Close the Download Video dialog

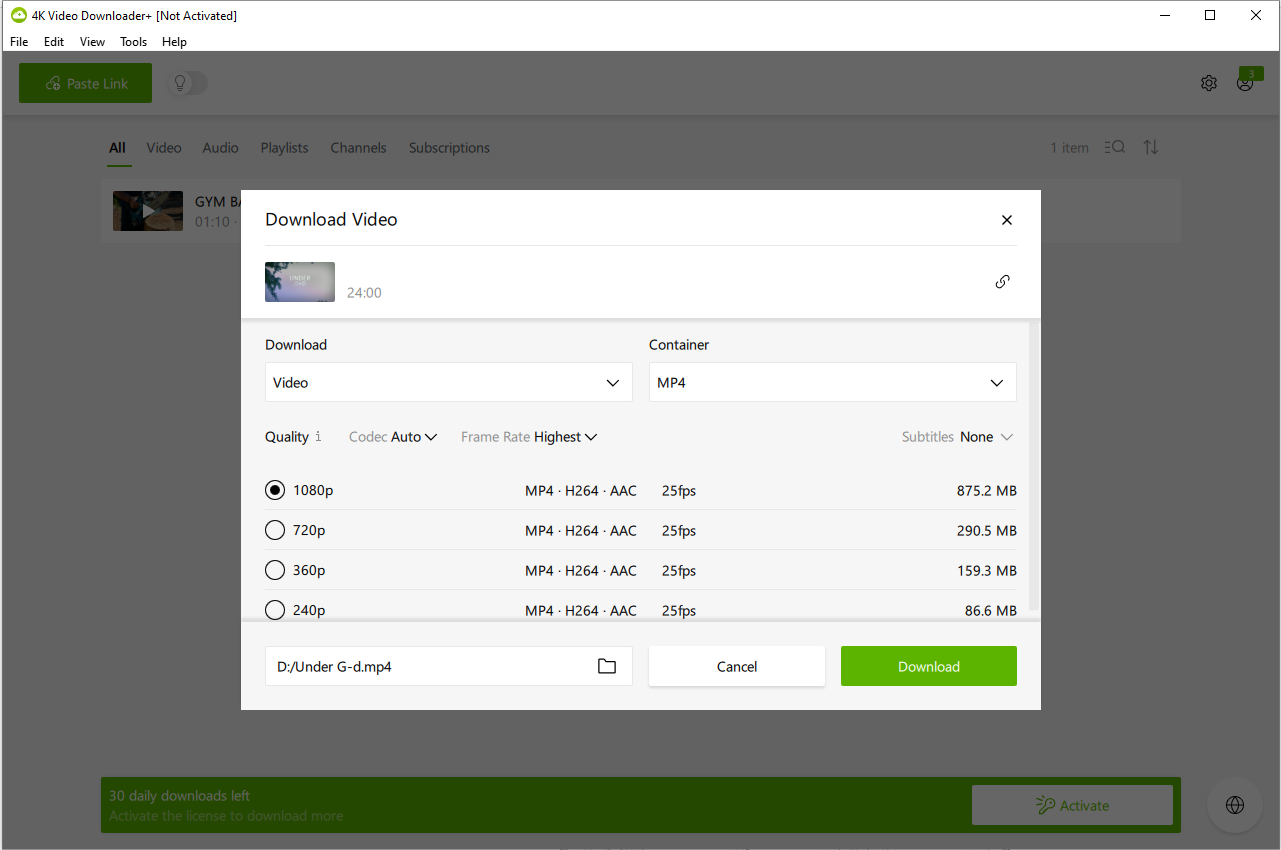[1007, 220]
